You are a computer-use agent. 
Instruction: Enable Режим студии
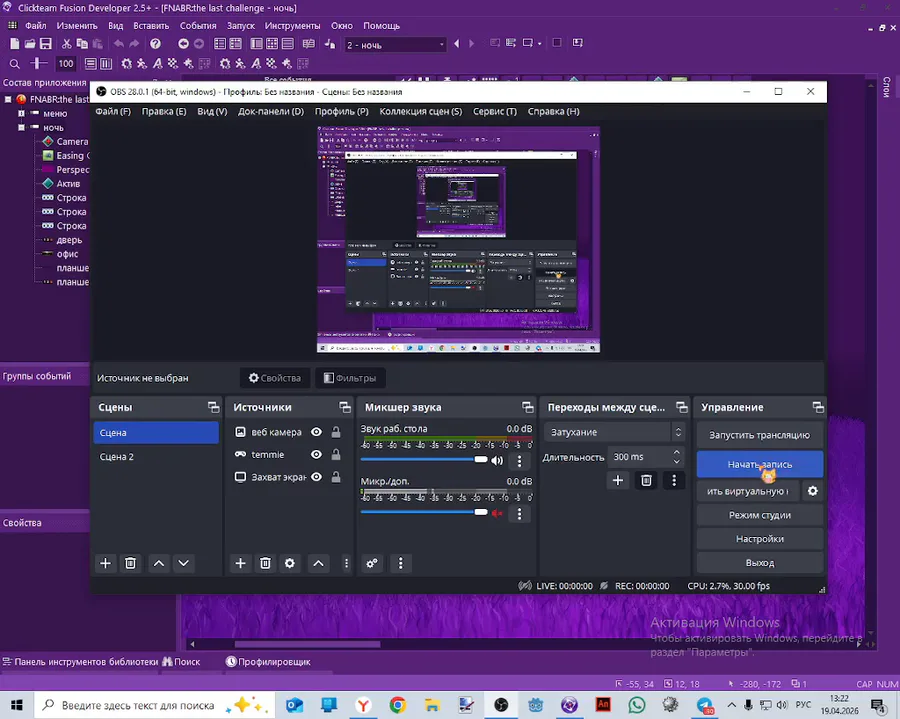click(x=759, y=515)
